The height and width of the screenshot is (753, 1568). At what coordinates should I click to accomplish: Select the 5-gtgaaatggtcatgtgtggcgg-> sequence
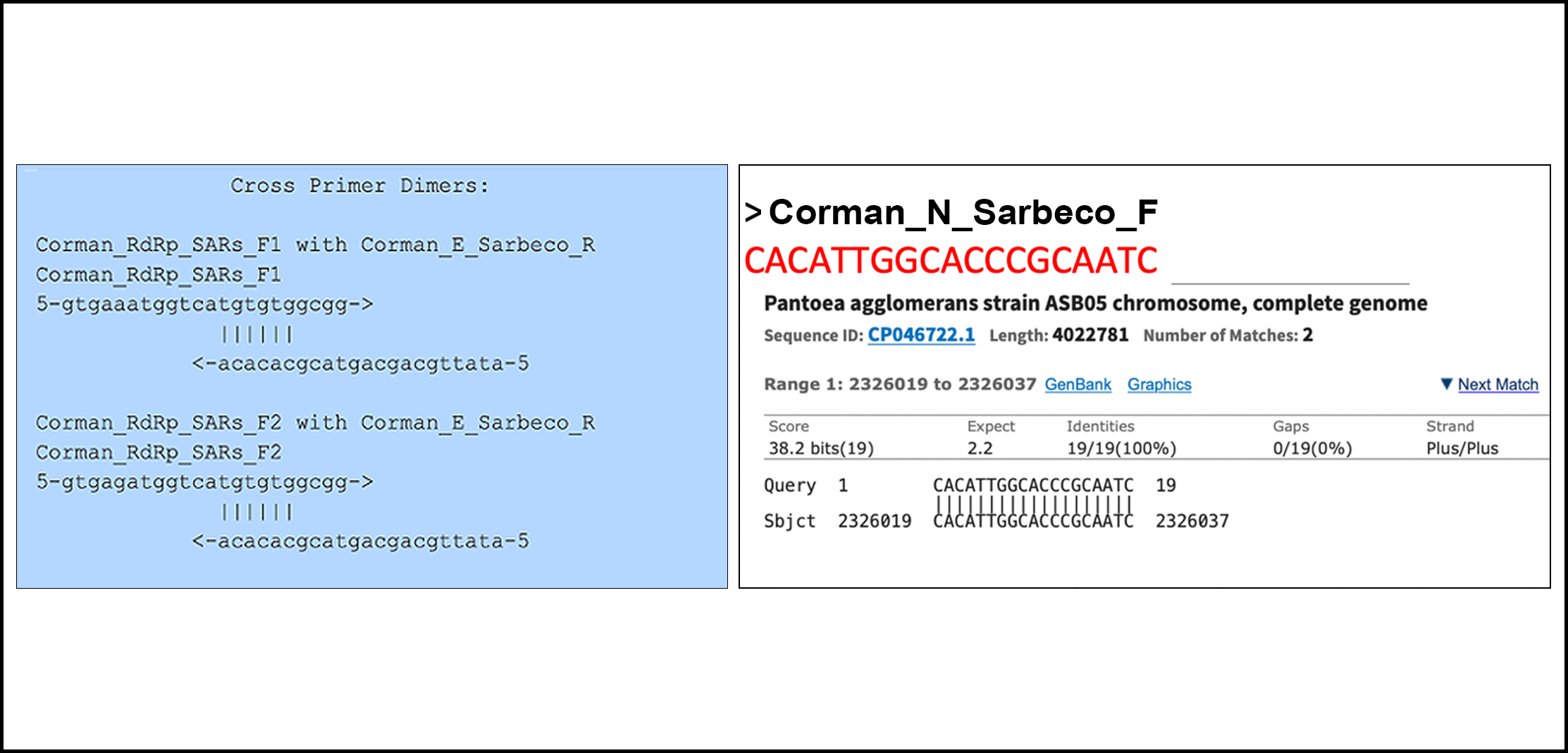click(x=204, y=304)
